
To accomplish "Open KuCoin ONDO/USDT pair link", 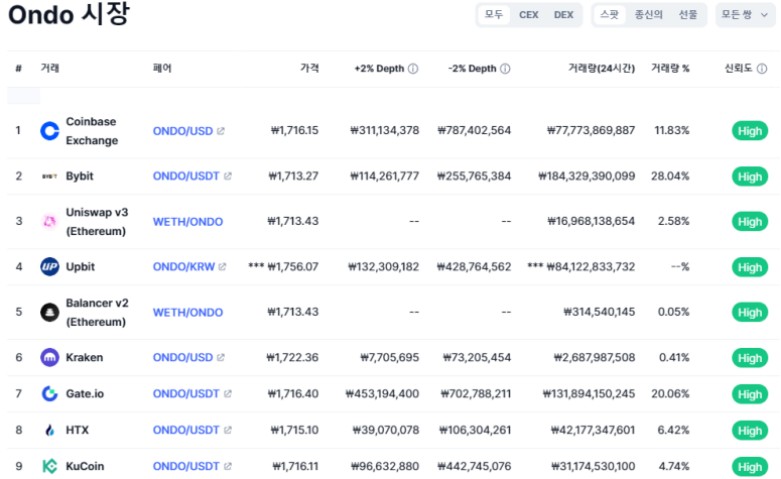I will pos(186,467).
